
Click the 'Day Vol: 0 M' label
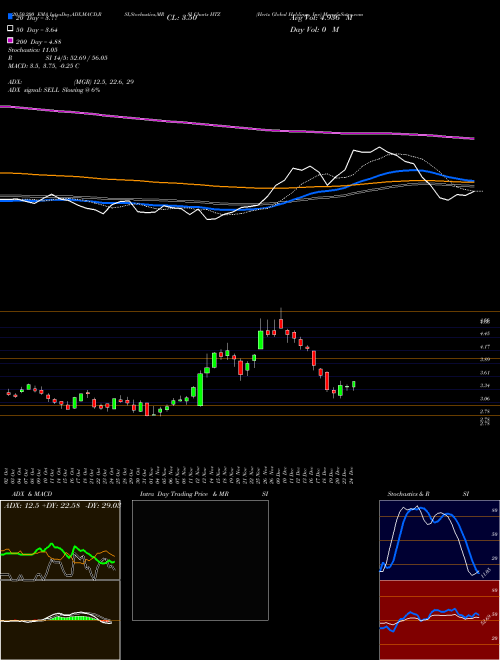(314, 29)
